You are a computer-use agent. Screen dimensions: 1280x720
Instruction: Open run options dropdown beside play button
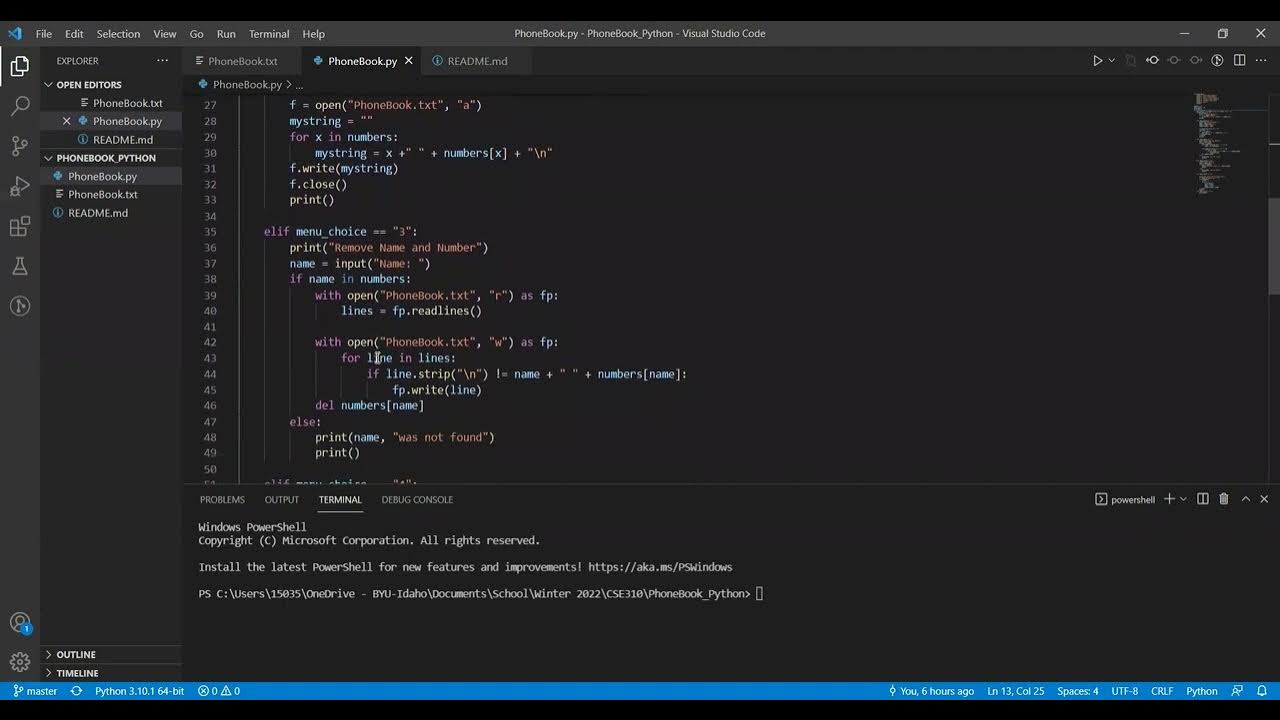[x=1111, y=61]
